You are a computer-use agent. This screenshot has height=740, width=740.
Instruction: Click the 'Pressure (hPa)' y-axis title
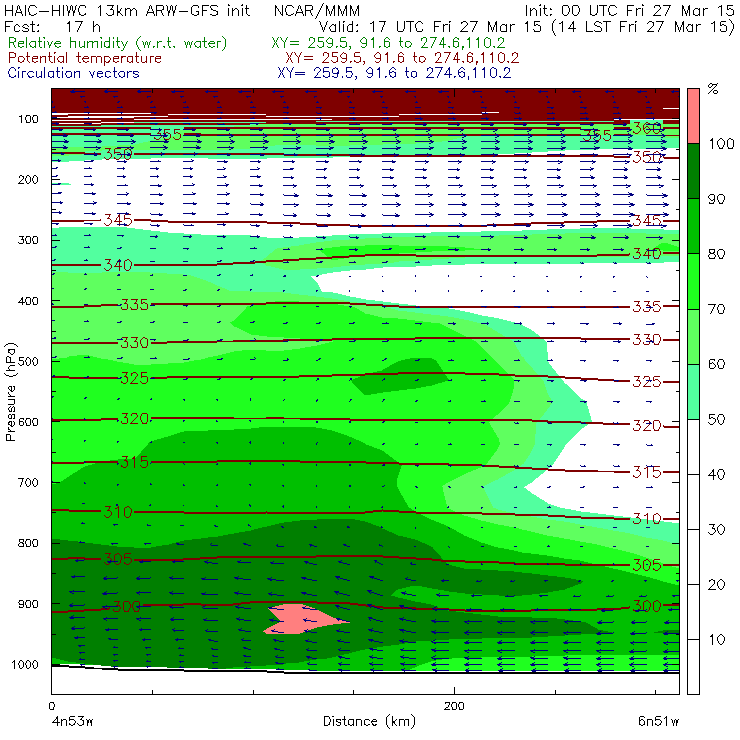[10, 392]
